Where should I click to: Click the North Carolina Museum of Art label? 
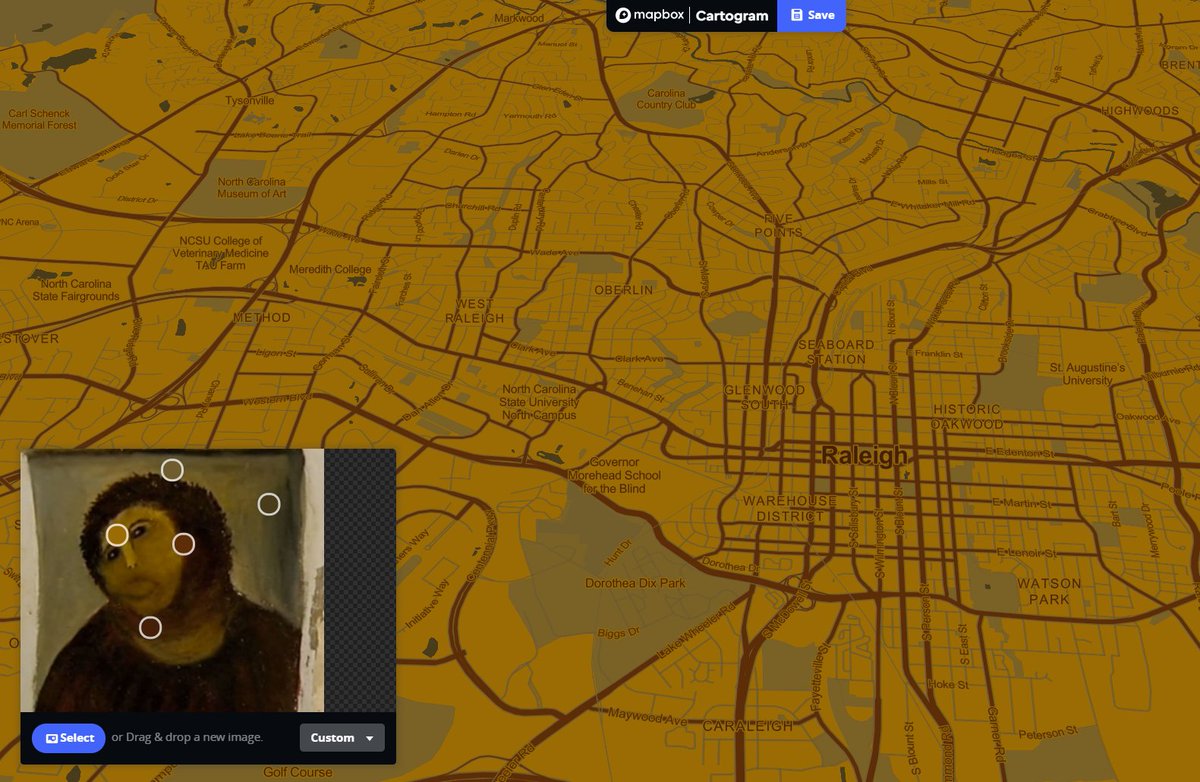point(252,188)
